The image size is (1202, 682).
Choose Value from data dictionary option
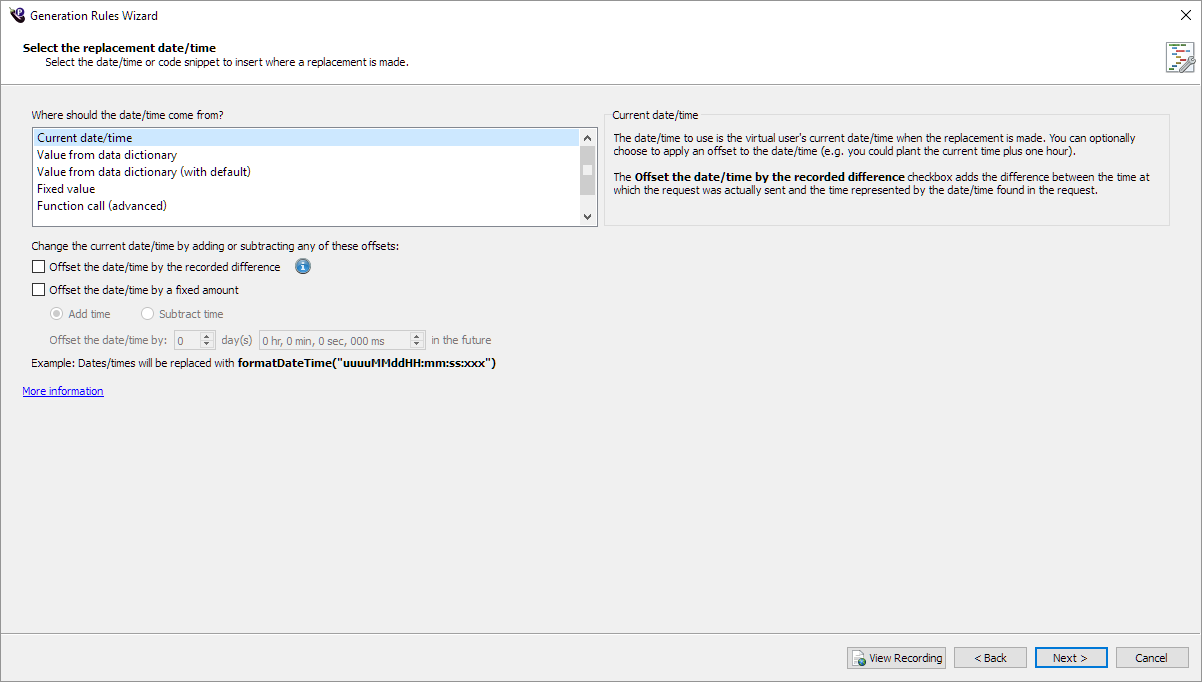107,155
